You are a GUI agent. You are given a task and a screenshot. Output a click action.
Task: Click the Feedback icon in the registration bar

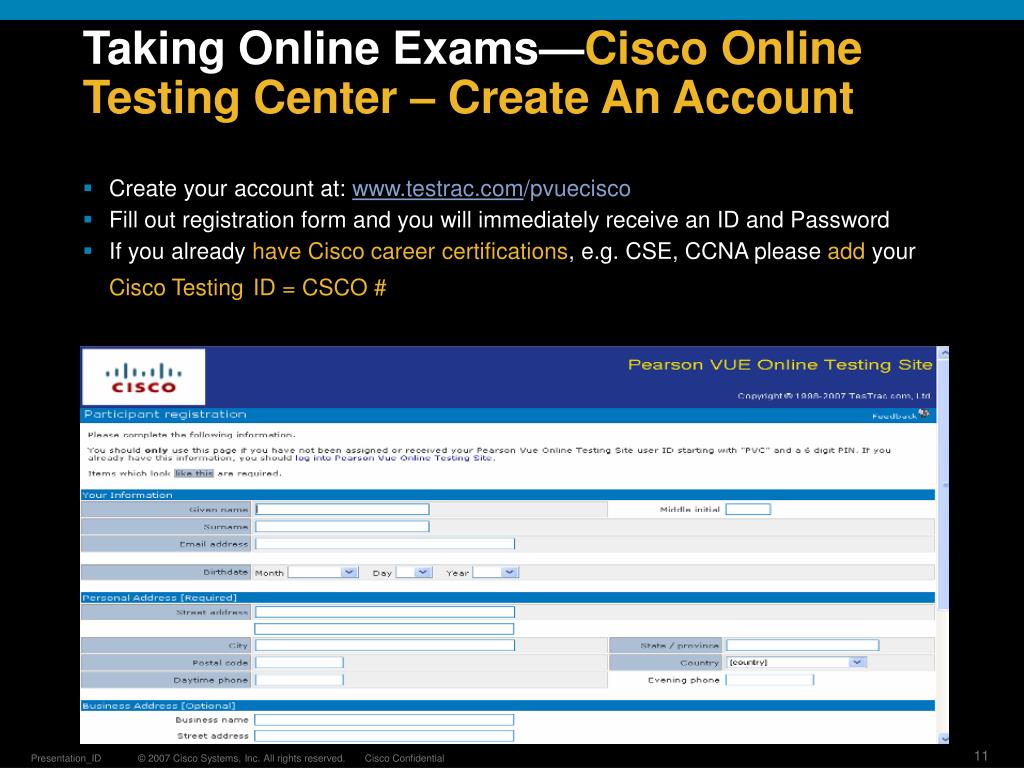923,414
